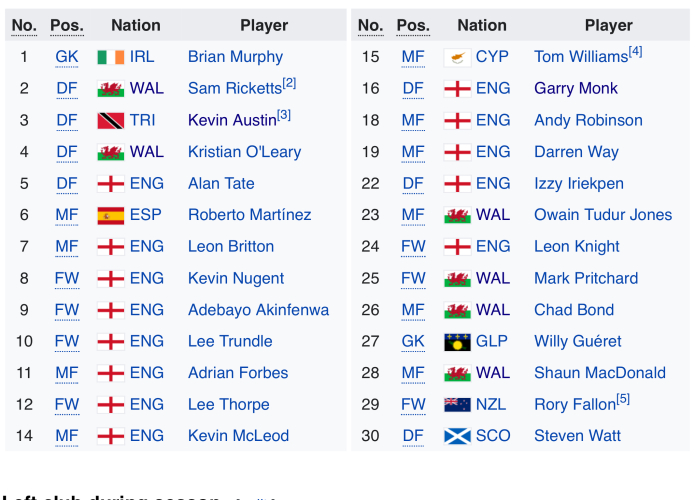Click the Ireland flag beside Brian Murphy
695x500 pixels.
[110, 57]
